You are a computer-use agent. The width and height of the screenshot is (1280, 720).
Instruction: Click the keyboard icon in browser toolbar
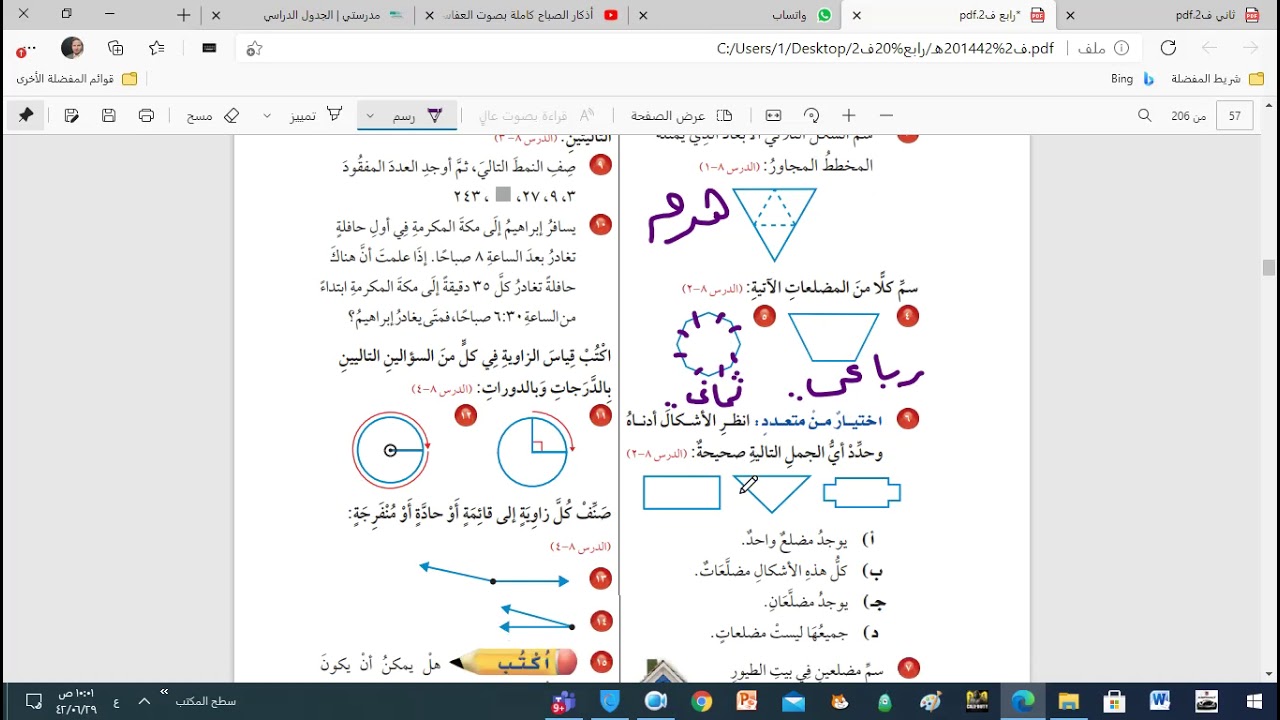click(x=209, y=48)
